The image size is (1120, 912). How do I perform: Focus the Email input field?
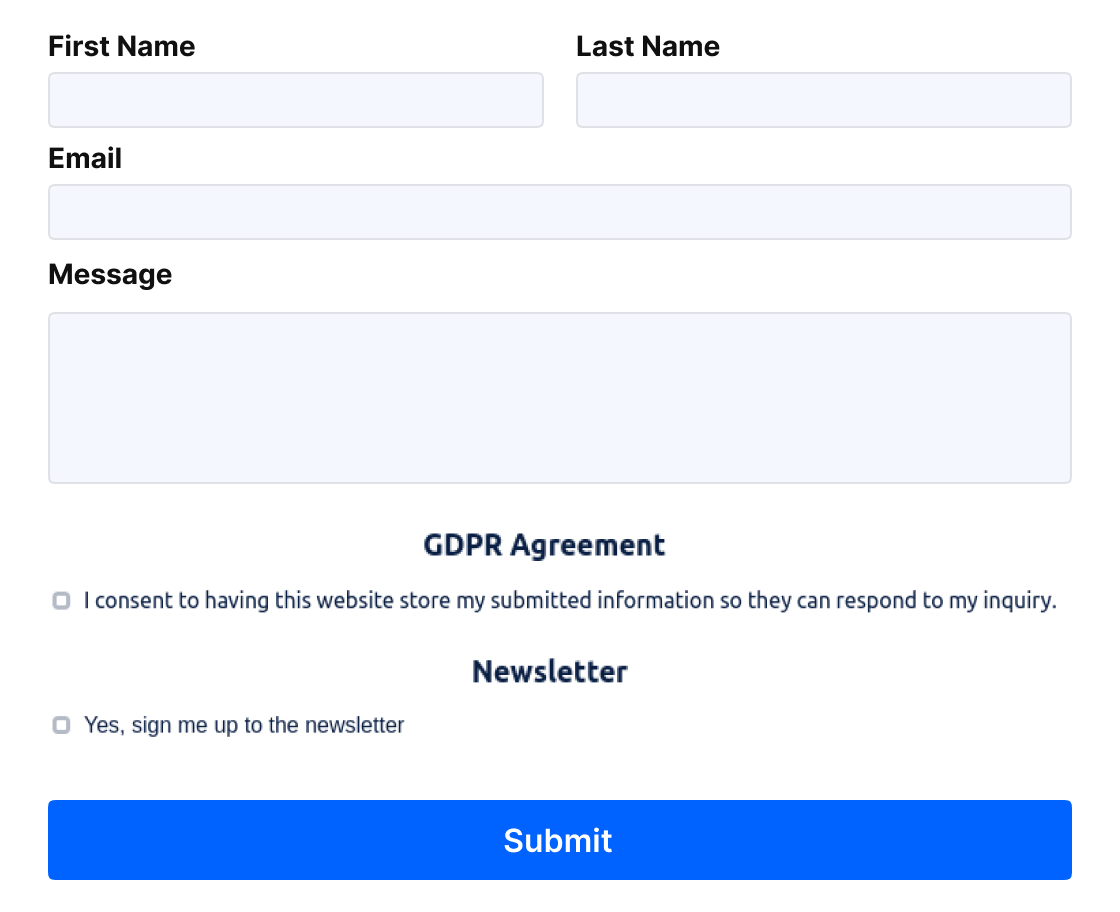tap(560, 212)
